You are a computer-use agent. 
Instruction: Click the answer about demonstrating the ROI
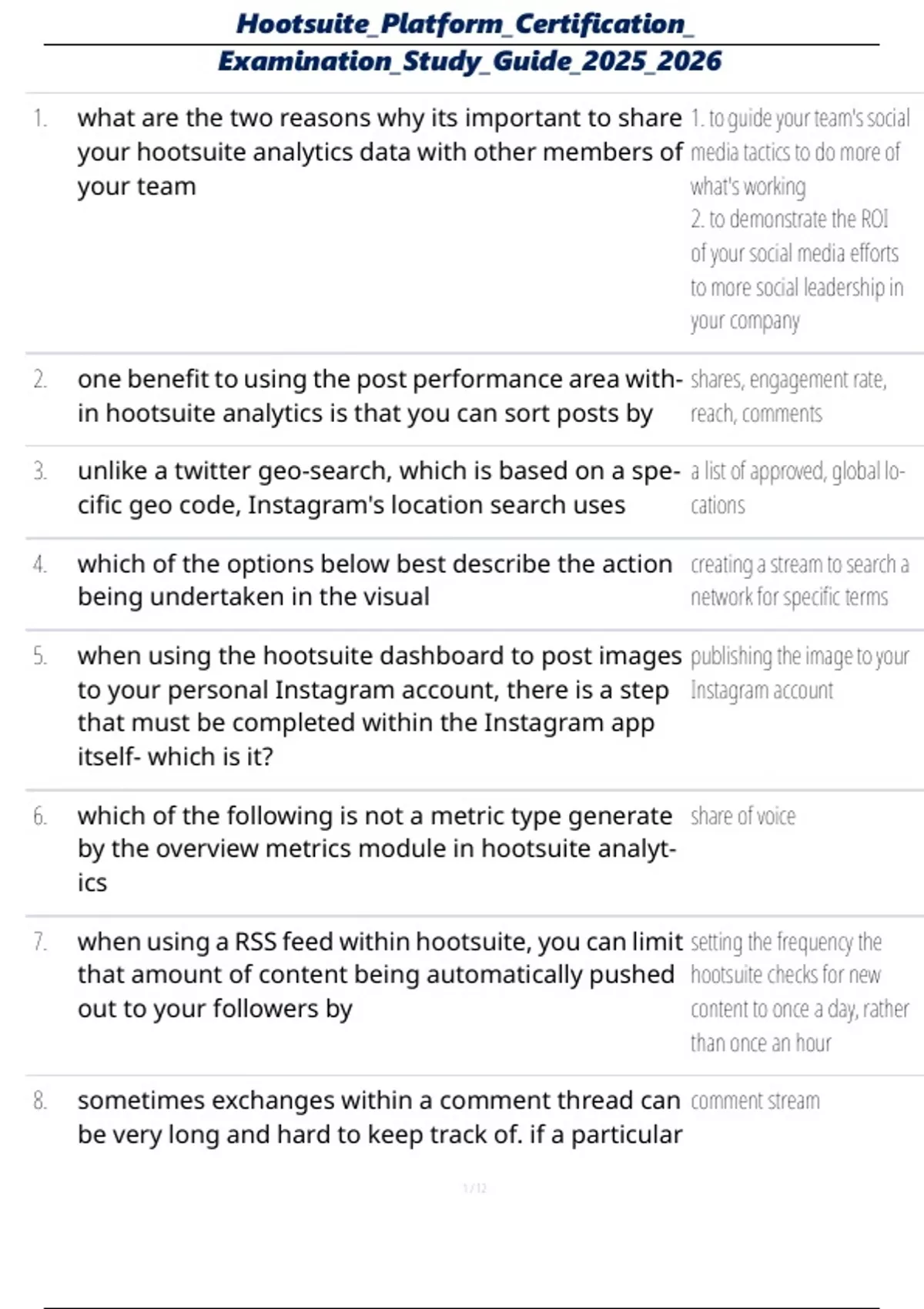[x=796, y=269]
